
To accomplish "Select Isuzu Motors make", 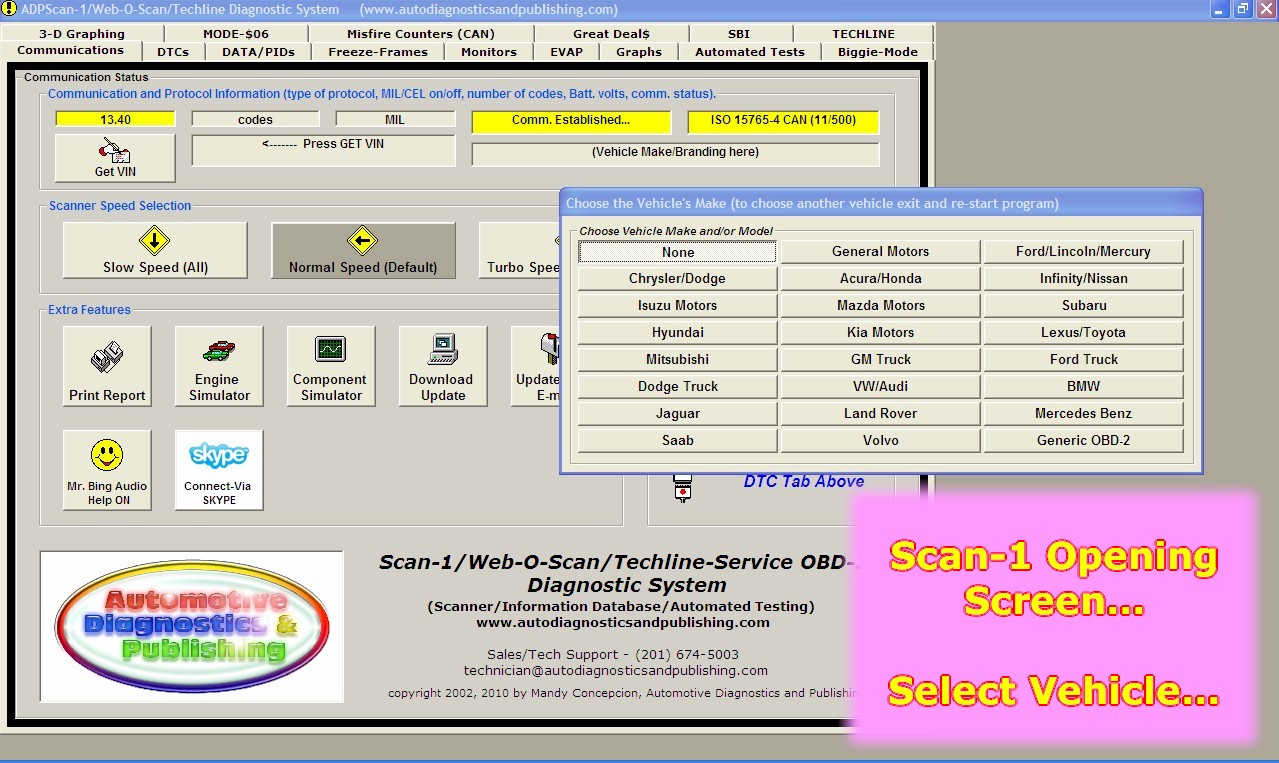I will point(678,306).
